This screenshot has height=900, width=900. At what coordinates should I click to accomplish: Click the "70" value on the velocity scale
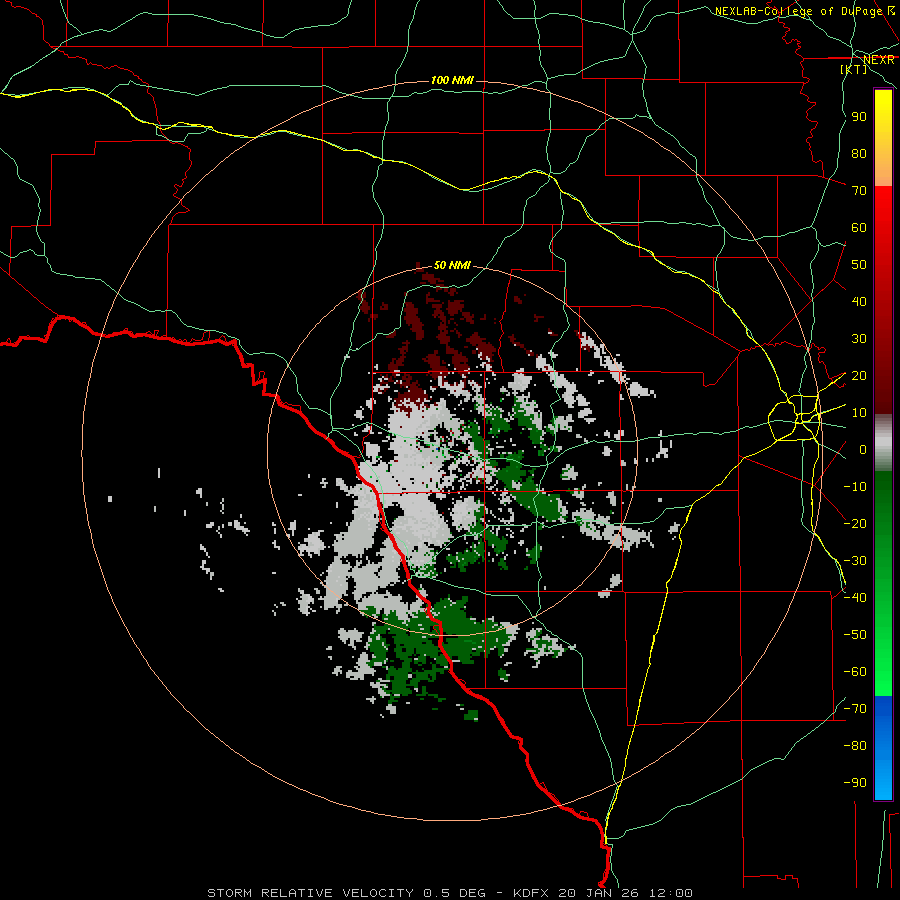click(x=859, y=191)
